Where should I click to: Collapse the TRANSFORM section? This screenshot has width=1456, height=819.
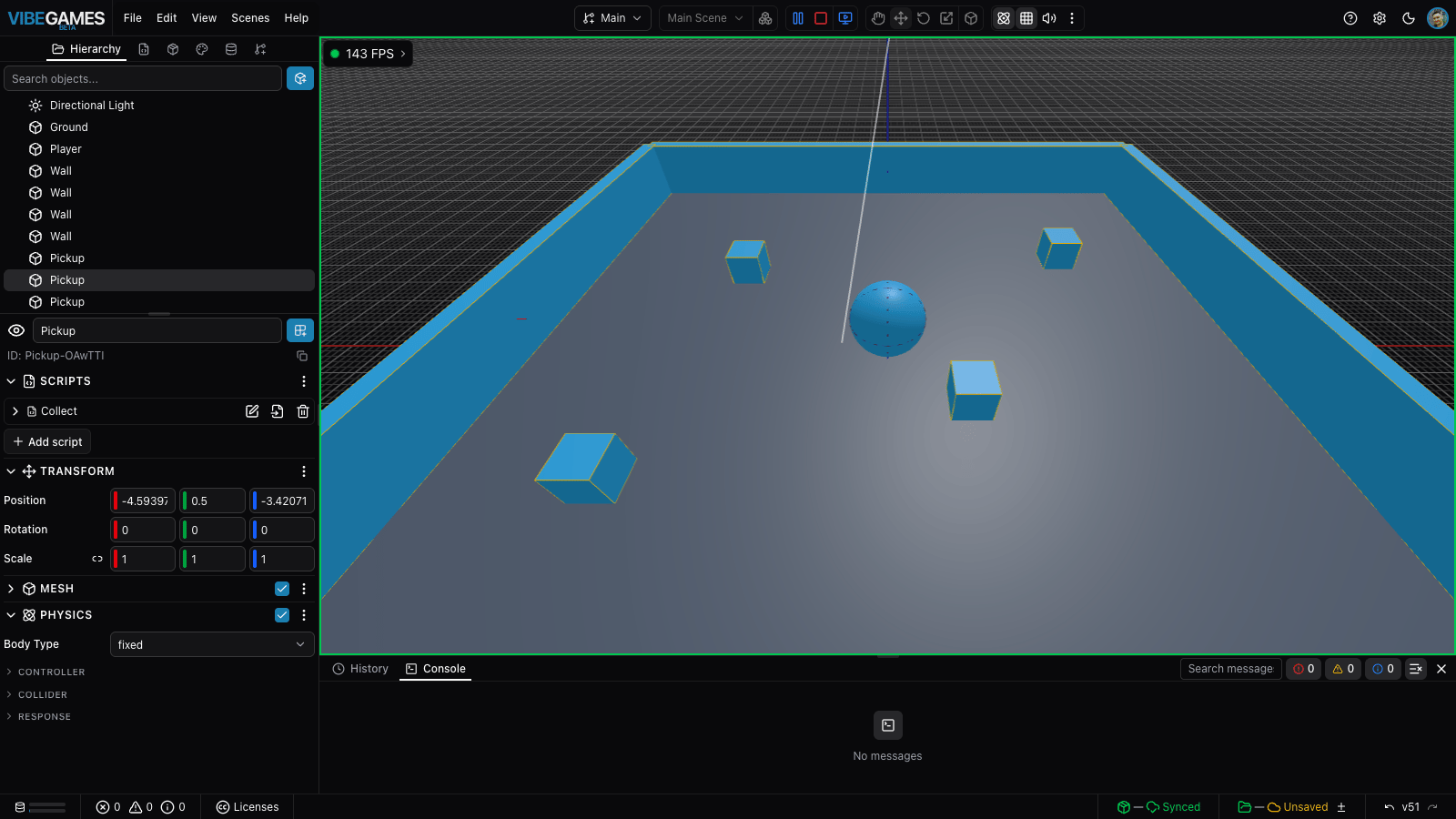11,471
